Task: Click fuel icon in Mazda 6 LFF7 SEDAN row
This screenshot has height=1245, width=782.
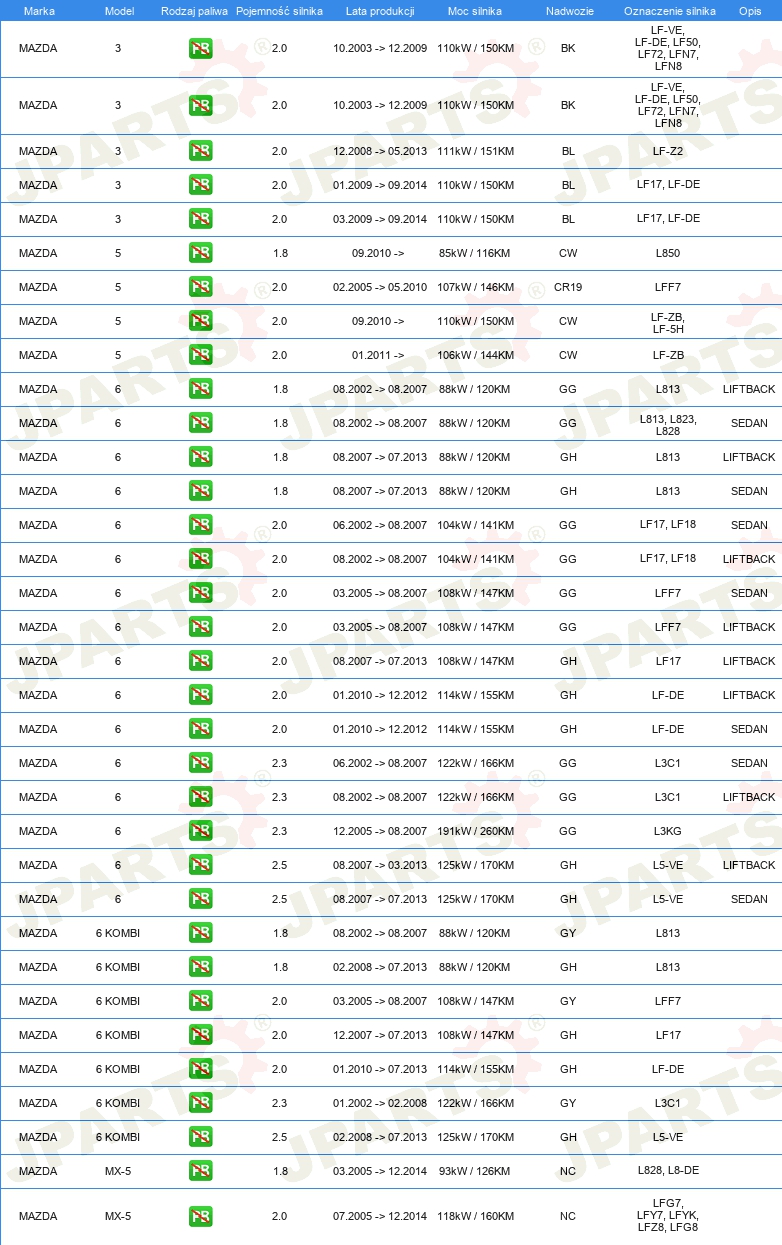Action: coord(200,593)
